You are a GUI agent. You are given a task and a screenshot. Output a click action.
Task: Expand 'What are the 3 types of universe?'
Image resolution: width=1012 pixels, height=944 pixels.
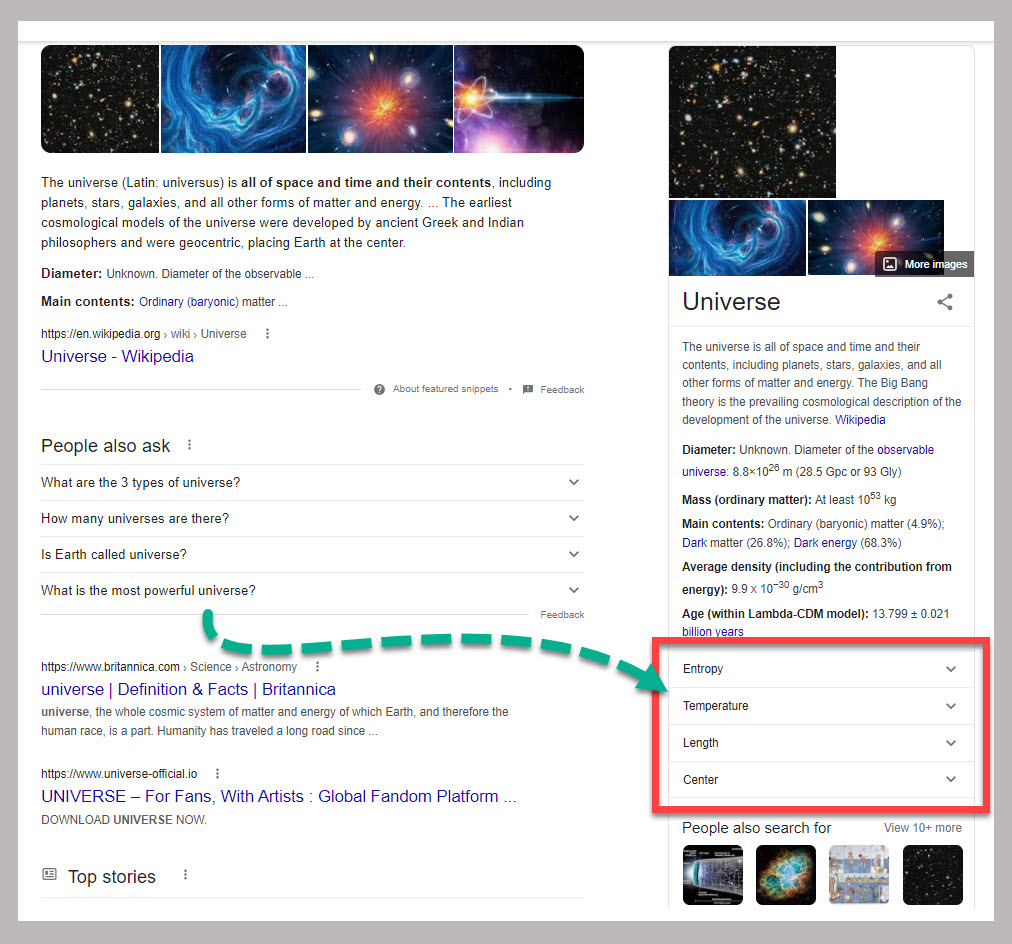(312, 483)
